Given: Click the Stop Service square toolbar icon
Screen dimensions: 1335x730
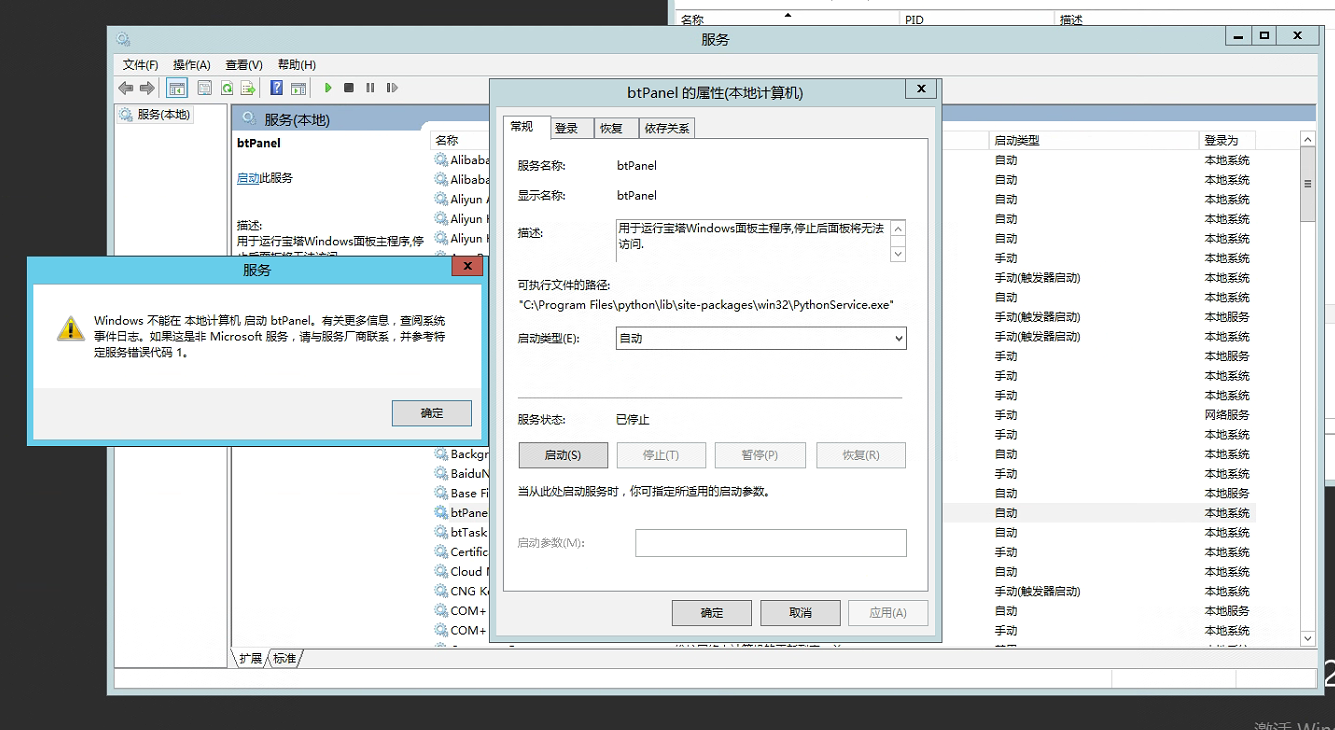Looking at the screenshot, I should (x=349, y=88).
